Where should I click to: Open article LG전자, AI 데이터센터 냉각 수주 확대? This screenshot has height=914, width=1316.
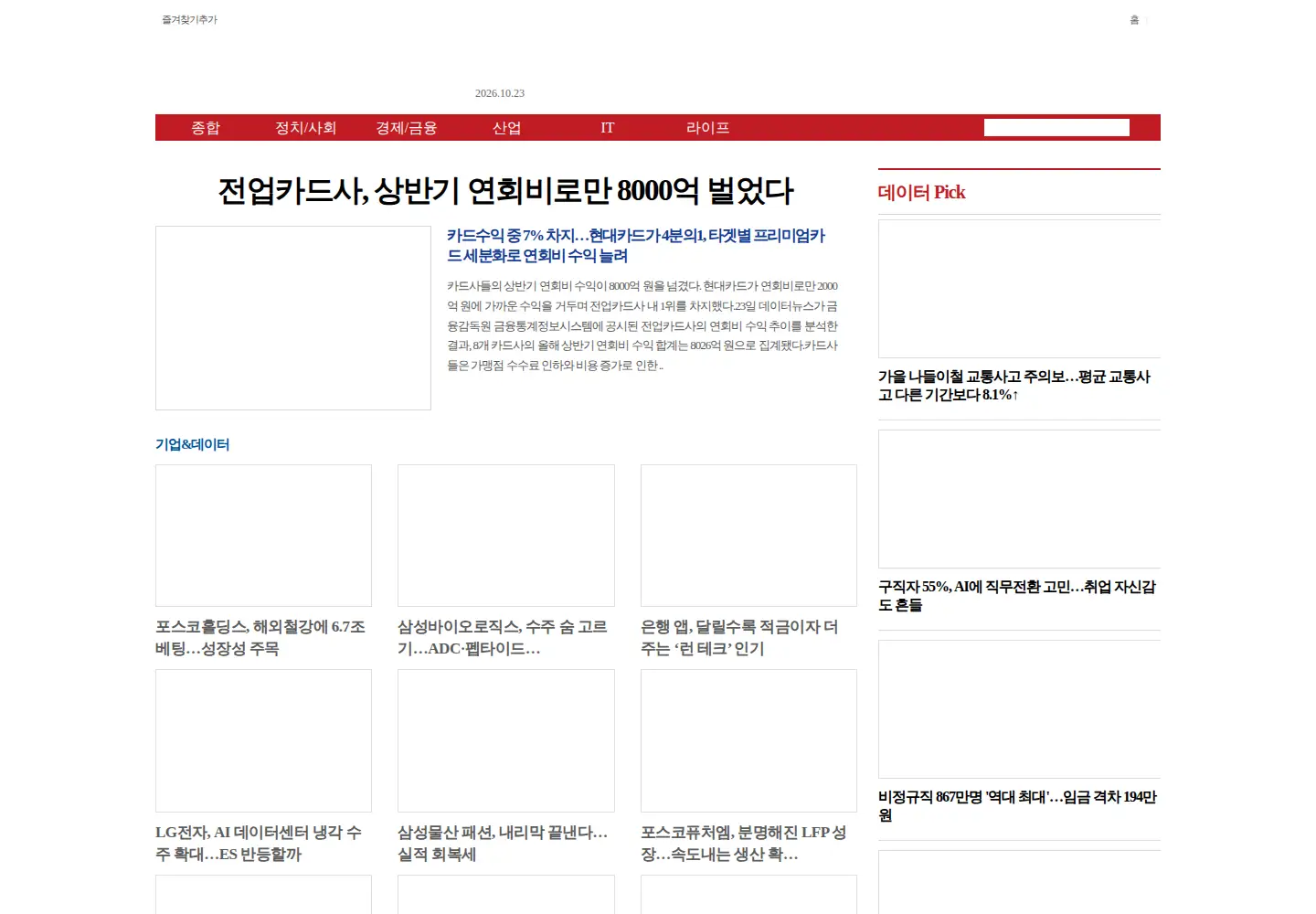259,844
